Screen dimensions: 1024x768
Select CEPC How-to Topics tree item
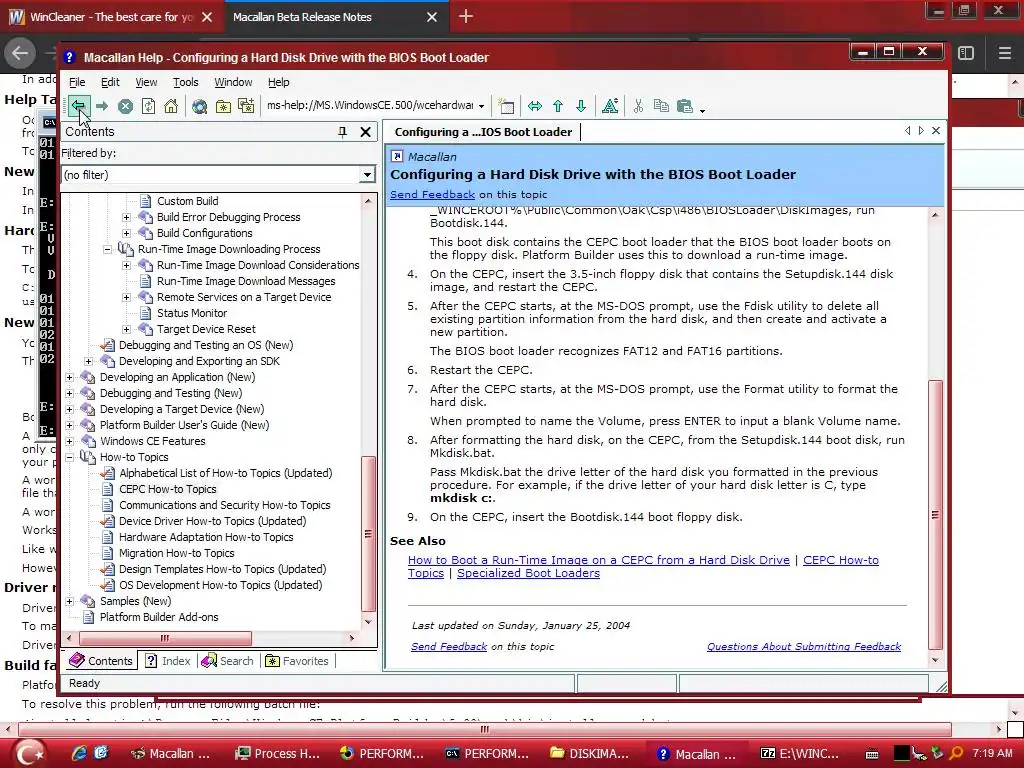(167, 489)
